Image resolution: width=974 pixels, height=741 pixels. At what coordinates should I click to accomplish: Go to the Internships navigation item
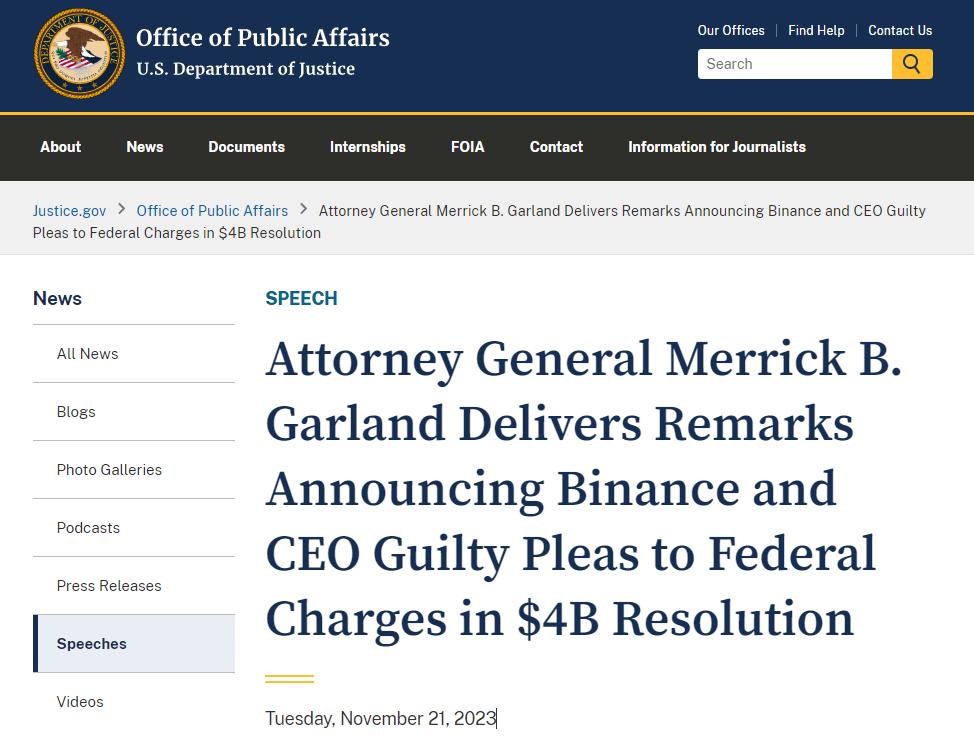(x=368, y=147)
